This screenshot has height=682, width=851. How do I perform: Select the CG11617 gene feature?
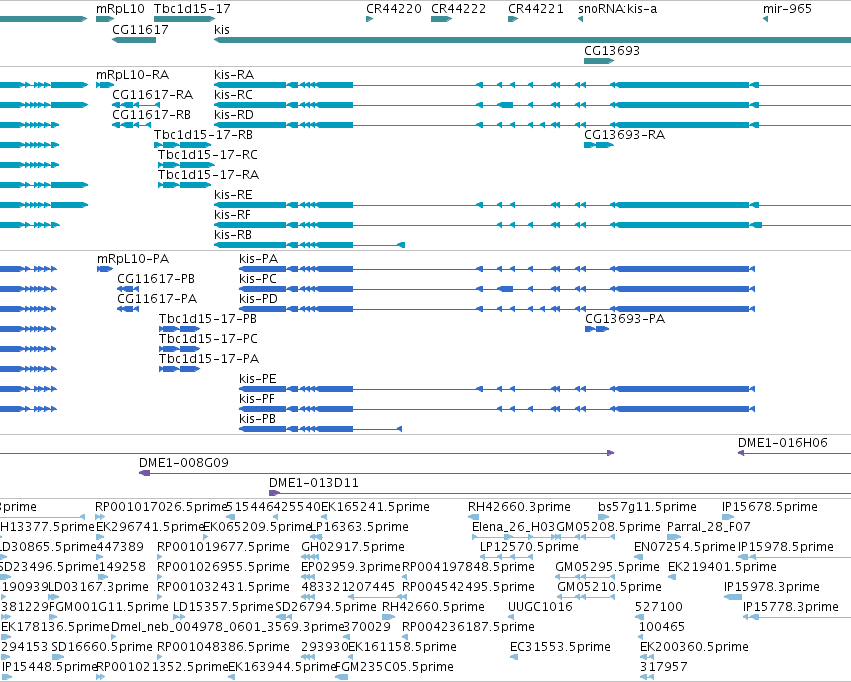click(134, 40)
